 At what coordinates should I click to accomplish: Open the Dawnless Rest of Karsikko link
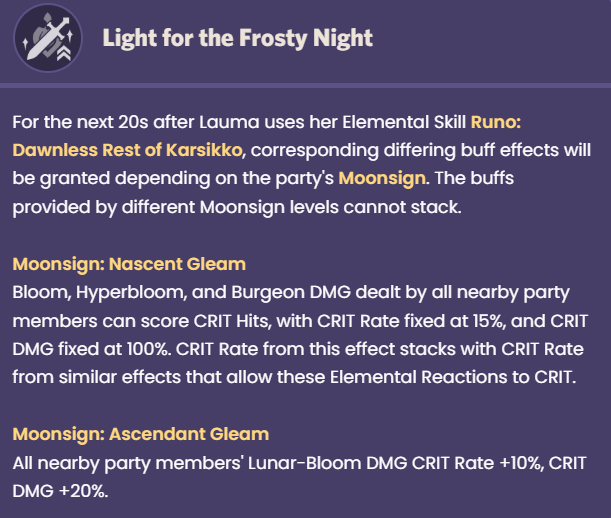tap(127, 150)
